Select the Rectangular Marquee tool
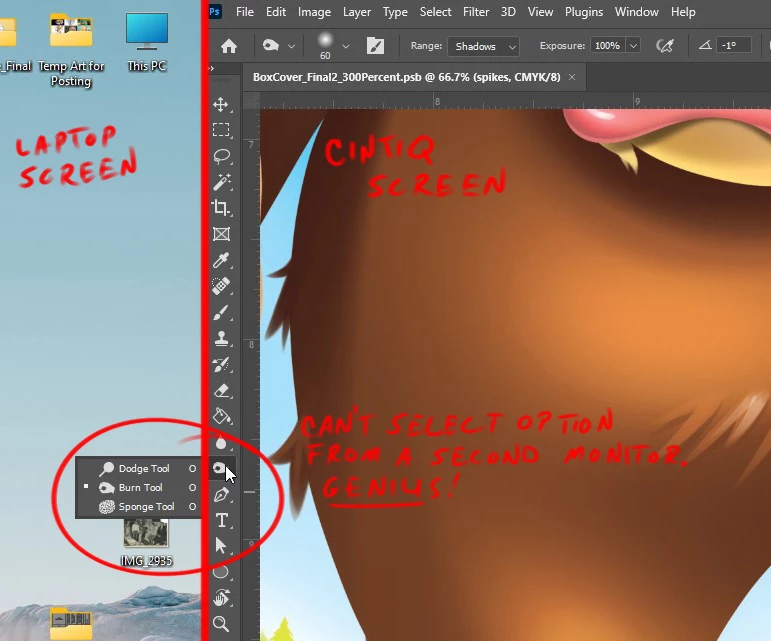Image resolution: width=771 pixels, height=641 pixels. pos(221,130)
